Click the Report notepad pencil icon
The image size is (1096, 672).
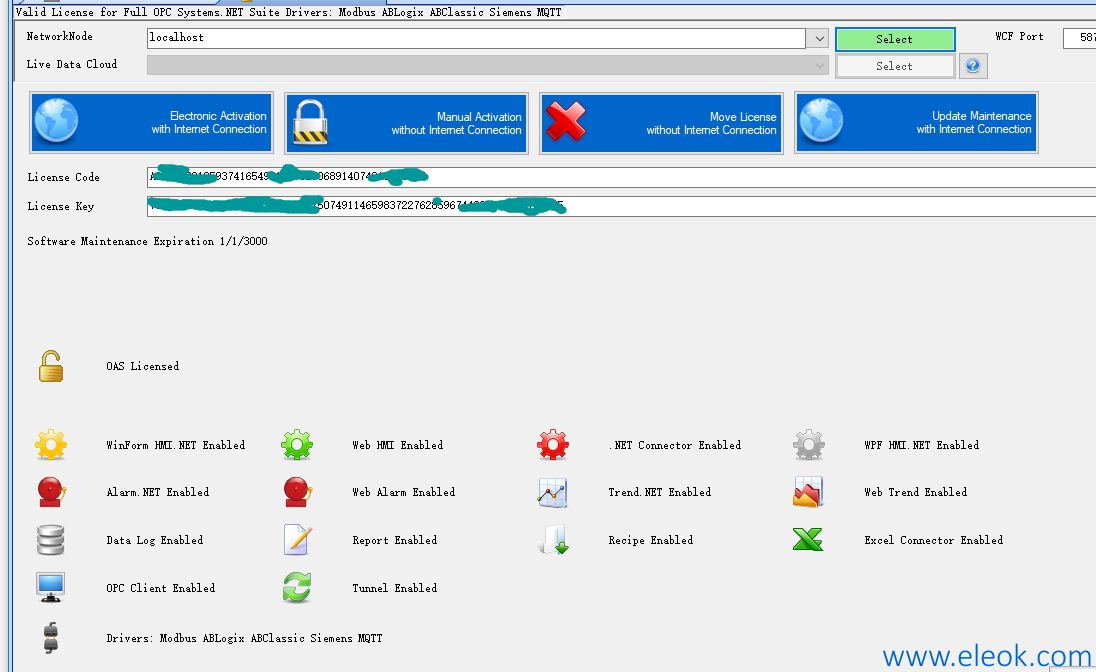click(297, 540)
